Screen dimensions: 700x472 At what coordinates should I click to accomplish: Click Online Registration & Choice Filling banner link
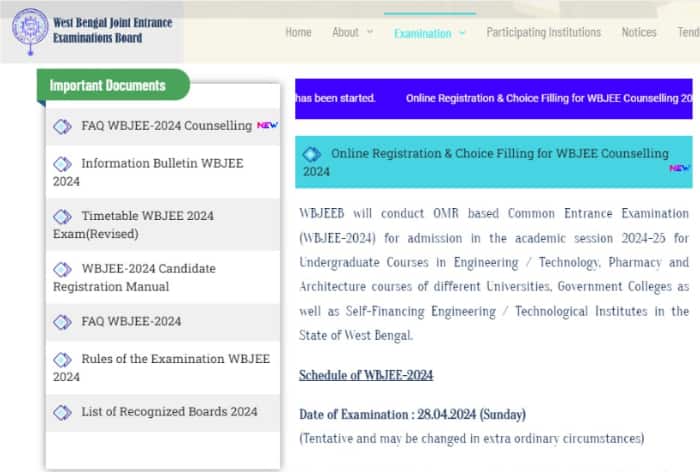click(499, 154)
